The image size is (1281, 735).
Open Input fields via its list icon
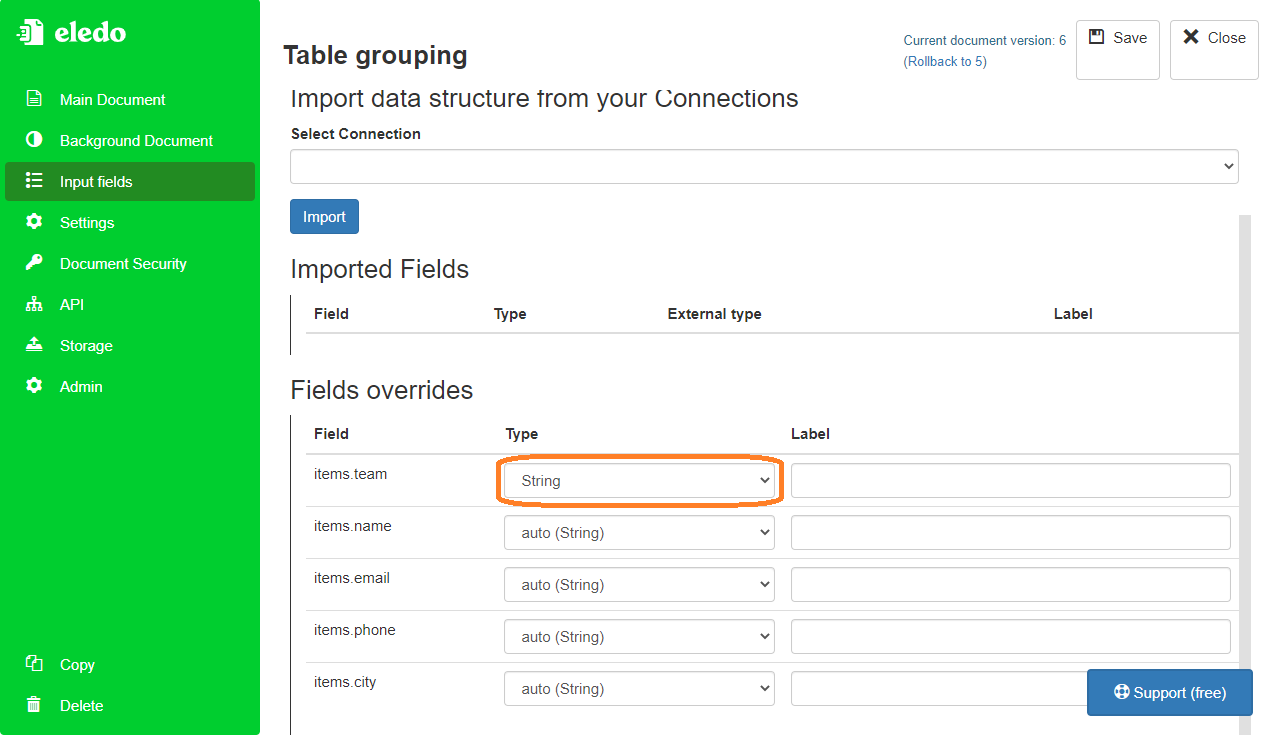(x=36, y=181)
